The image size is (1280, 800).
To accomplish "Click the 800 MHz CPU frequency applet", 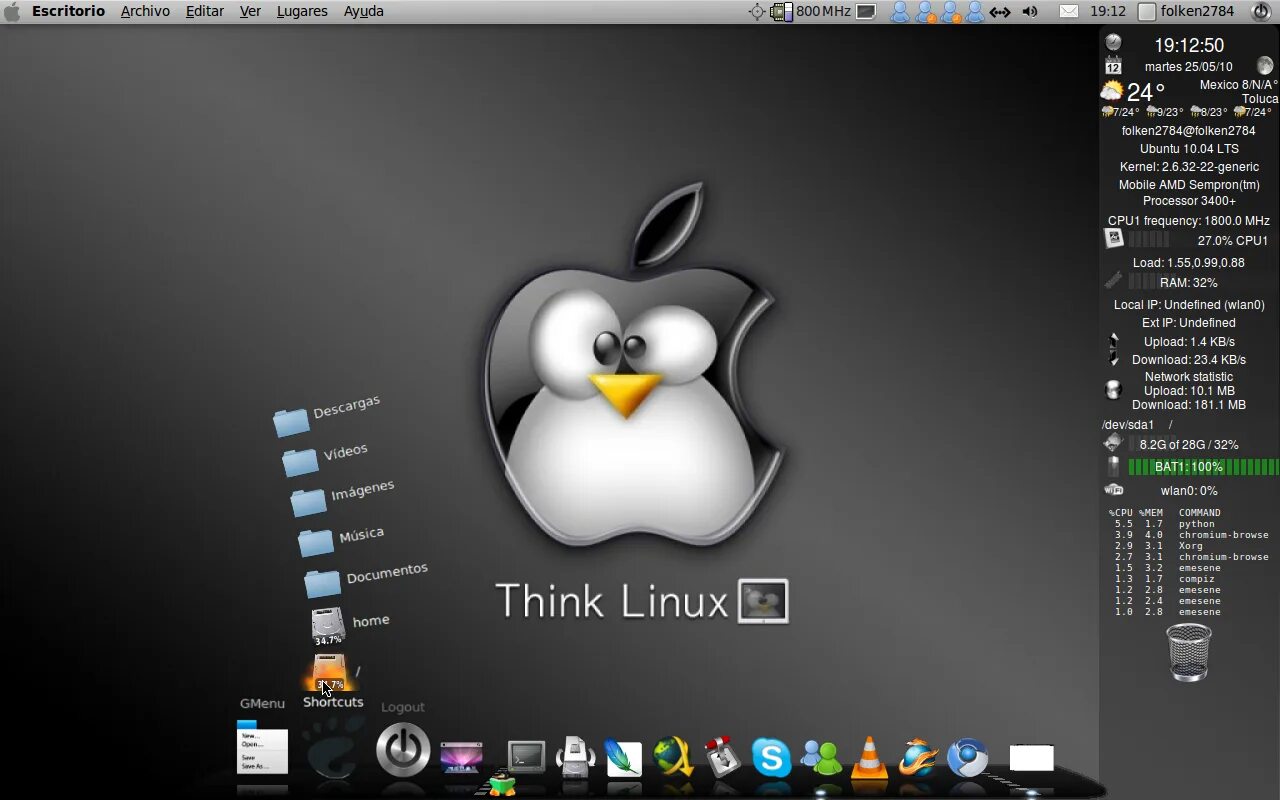I will (810, 11).
